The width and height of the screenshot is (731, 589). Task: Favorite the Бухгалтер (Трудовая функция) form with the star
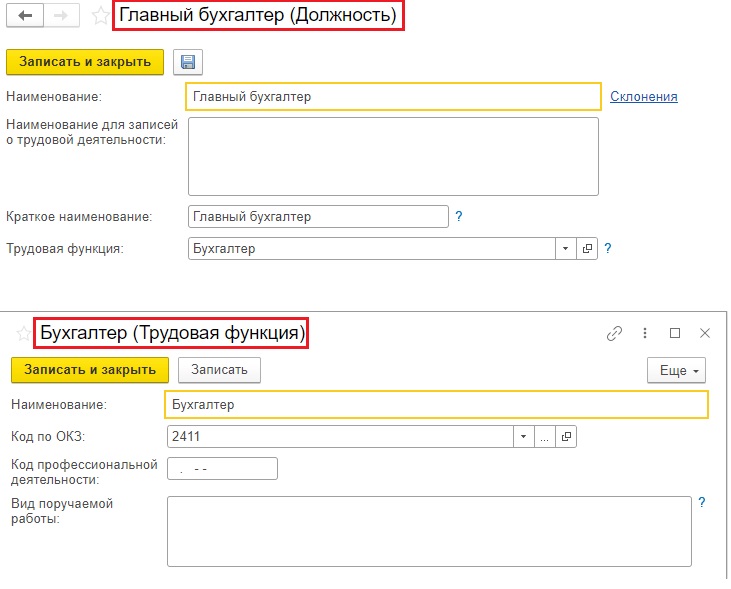pos(23,333)
